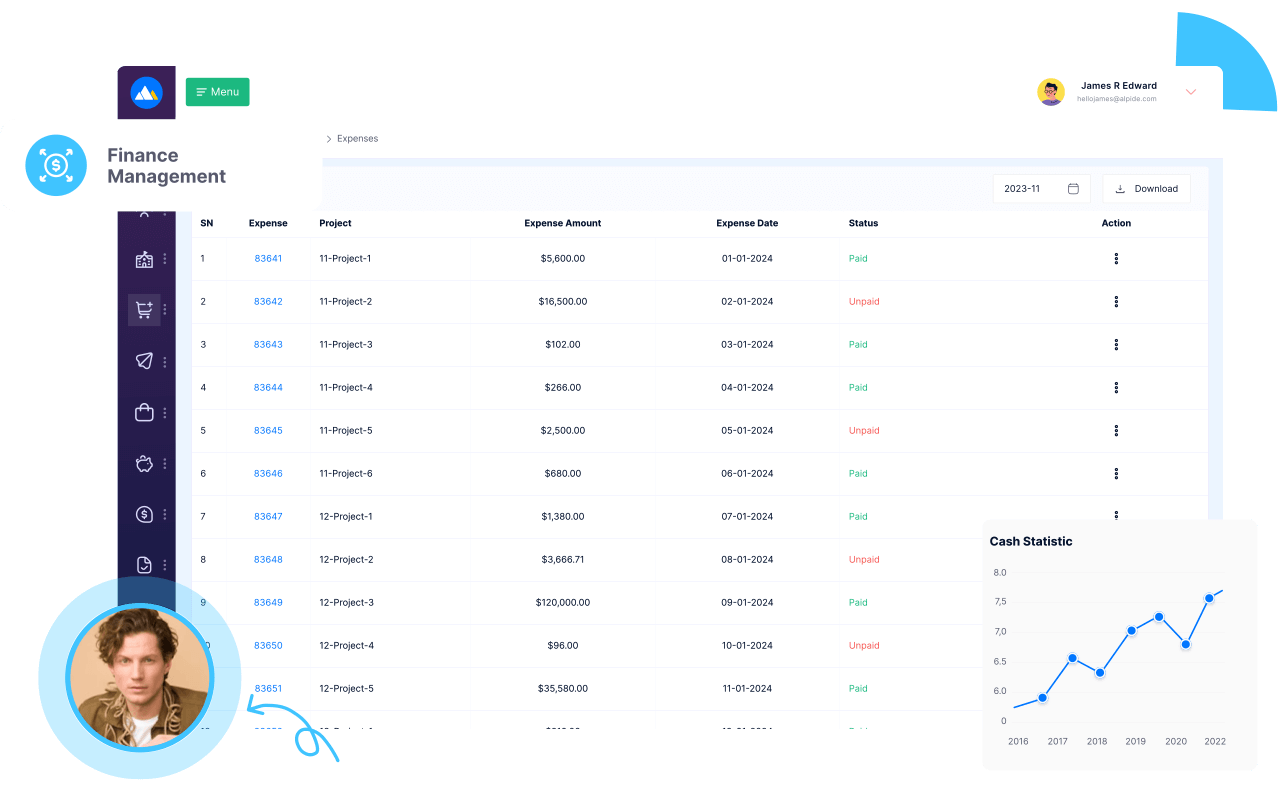Expand the user account dropdown arrow

[x=1190, y=92]
